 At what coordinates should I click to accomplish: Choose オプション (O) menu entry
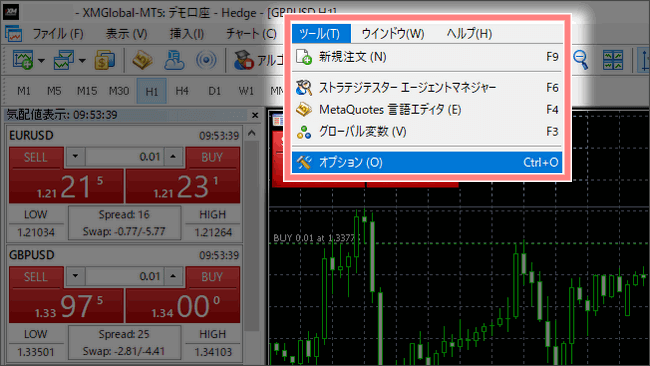tap(427, 162)
